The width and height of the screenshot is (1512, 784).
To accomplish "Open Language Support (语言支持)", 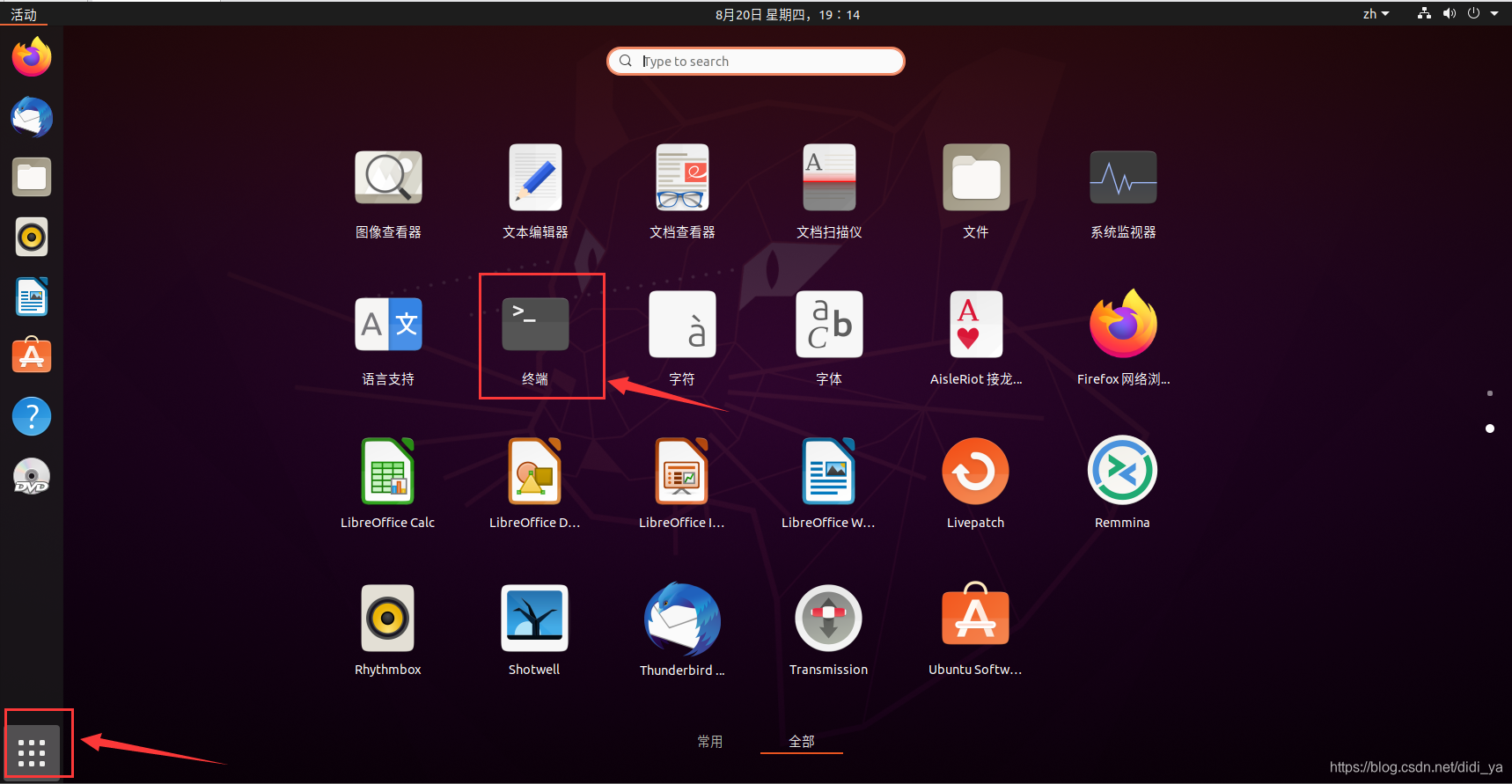I will pyautogui.click(x=388, y=339).
